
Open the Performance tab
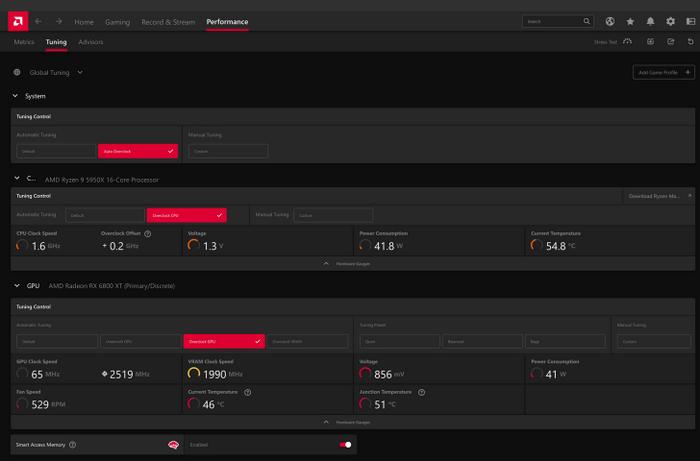tap(227, 22)
